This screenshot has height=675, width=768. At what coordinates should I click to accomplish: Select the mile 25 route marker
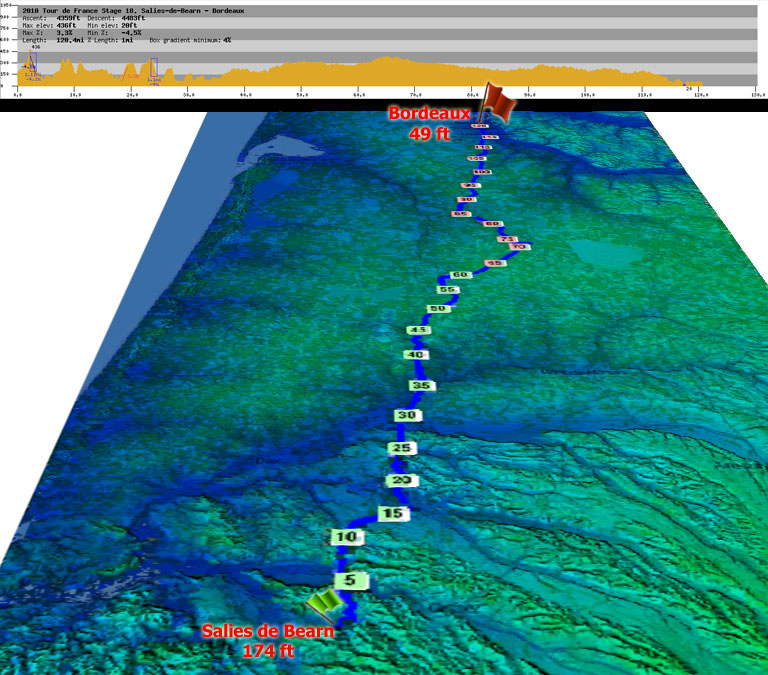click(x=402, y=448)
